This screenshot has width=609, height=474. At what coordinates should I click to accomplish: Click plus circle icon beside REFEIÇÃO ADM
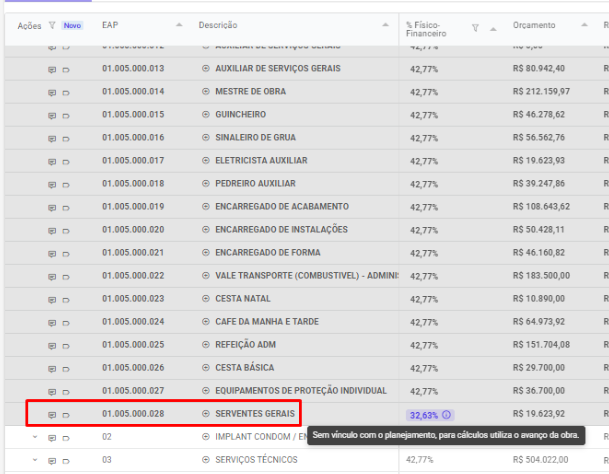(x=206, y=345)
